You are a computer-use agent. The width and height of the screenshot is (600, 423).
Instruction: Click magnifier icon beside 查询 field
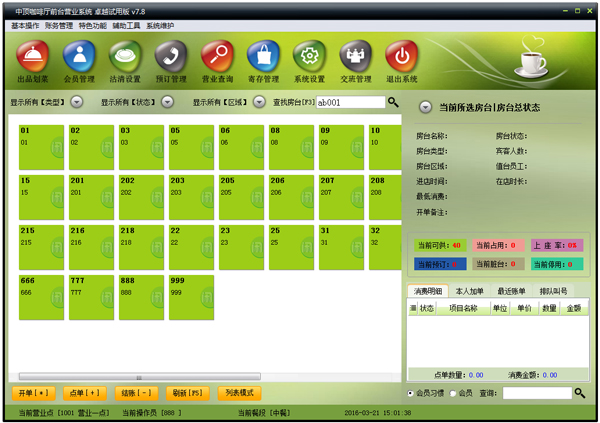coord(580,393)
